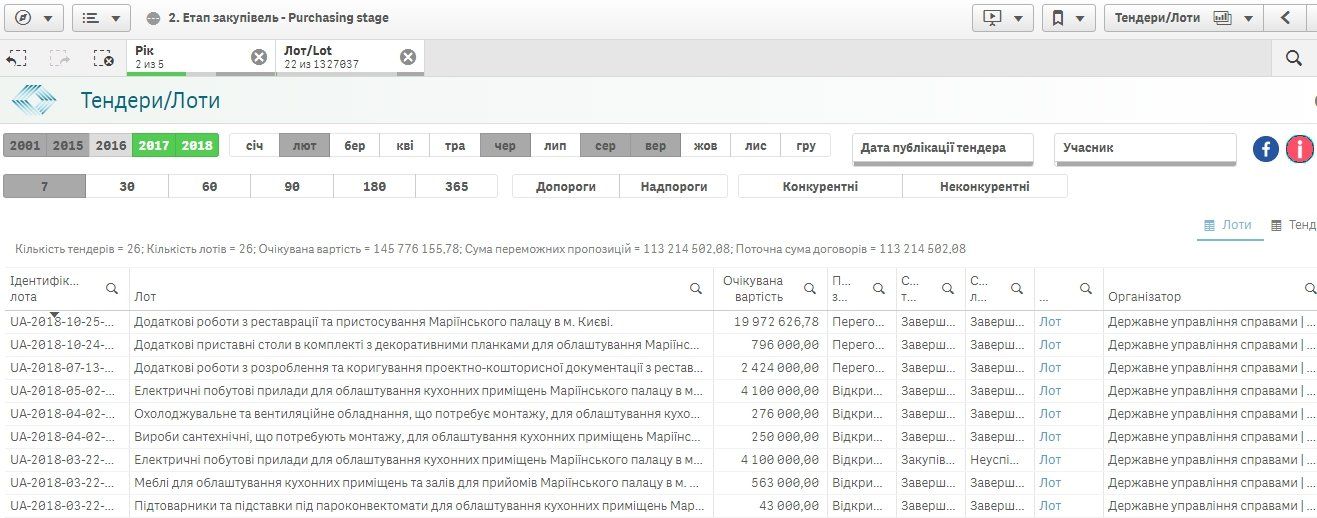Image resolution: width=1317 pixels, height=518 pixels.
Task: Select month січ
Action: 255,145
